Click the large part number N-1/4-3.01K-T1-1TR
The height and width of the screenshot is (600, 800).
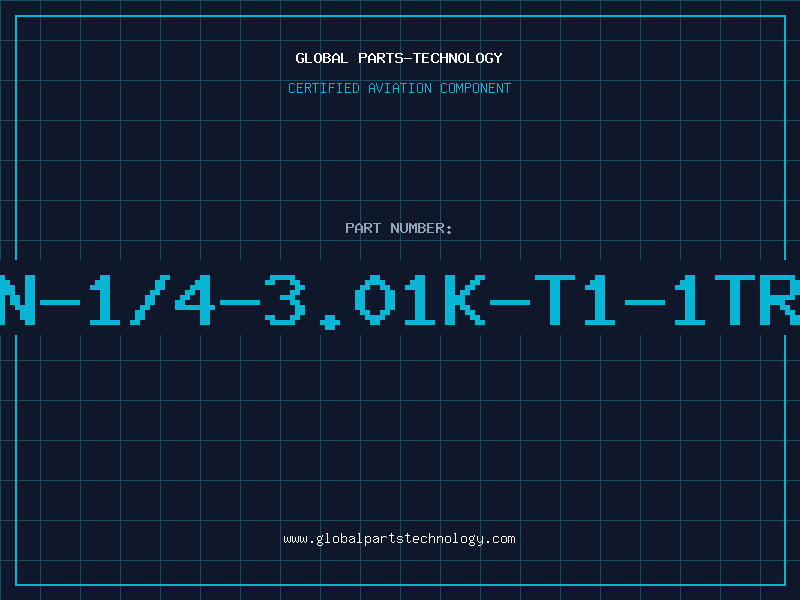[x=400, y=301]
